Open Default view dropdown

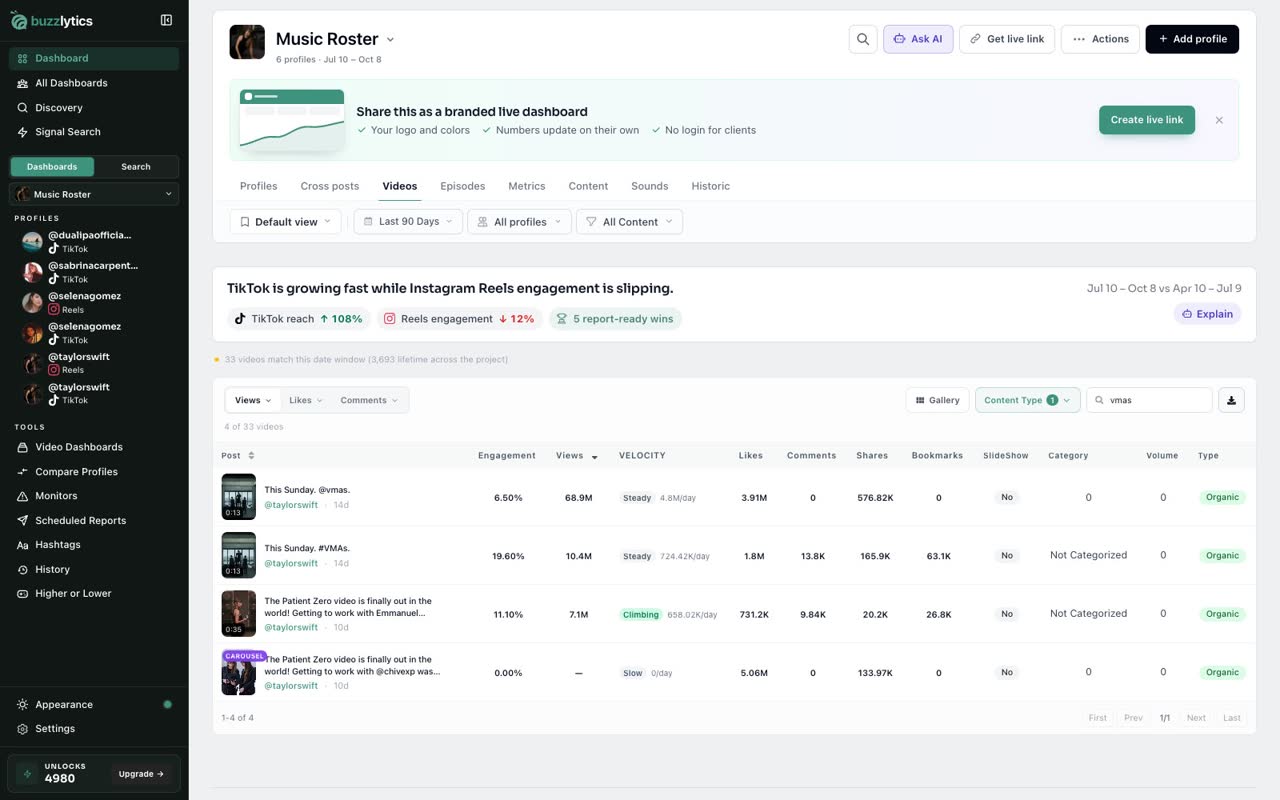(x=286, y=222)
